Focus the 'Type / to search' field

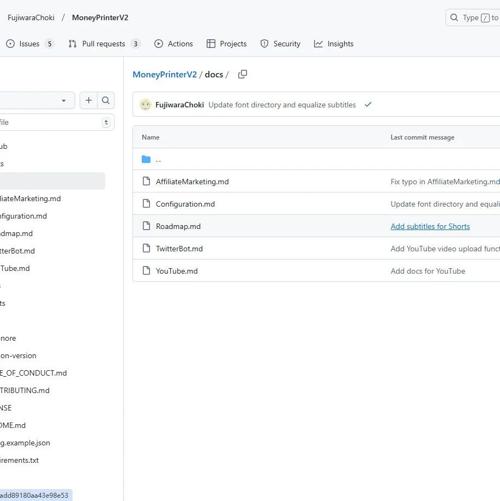[473, 18]
